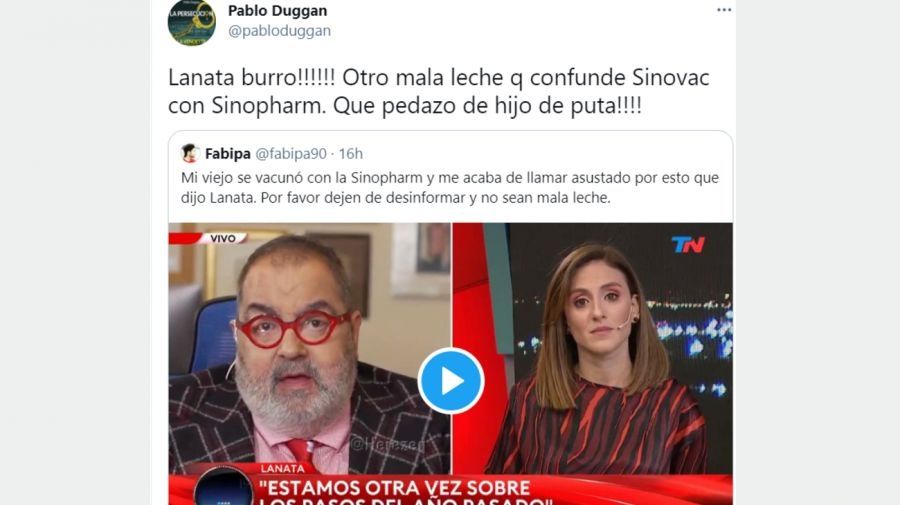Play the embedded TN video
Screen dimensions: 900x505
point(451,381)
